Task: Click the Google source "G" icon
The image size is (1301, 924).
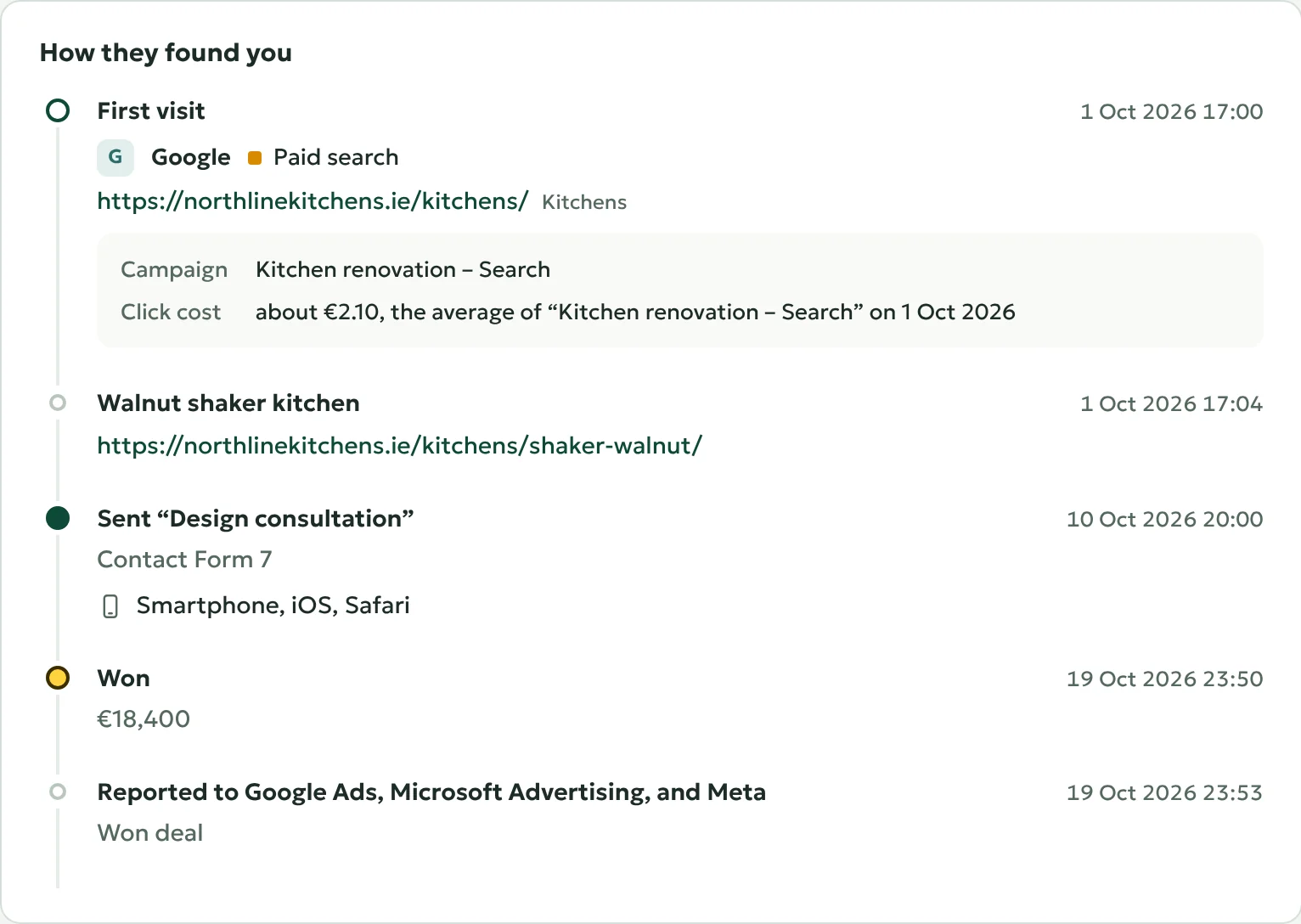Action: [115, 157]
